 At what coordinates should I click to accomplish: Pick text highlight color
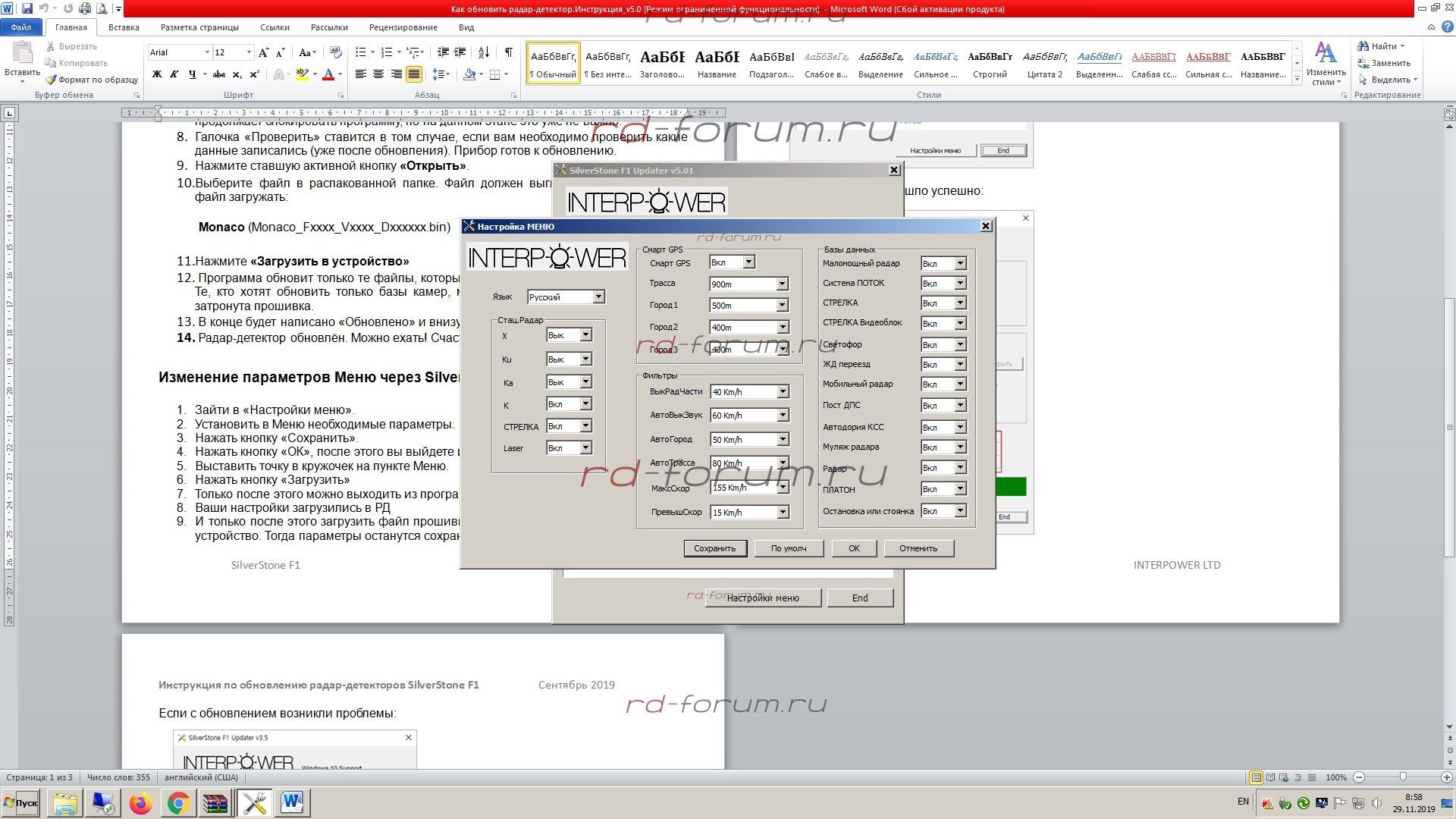pyautogui.click(x=302, y=74)
